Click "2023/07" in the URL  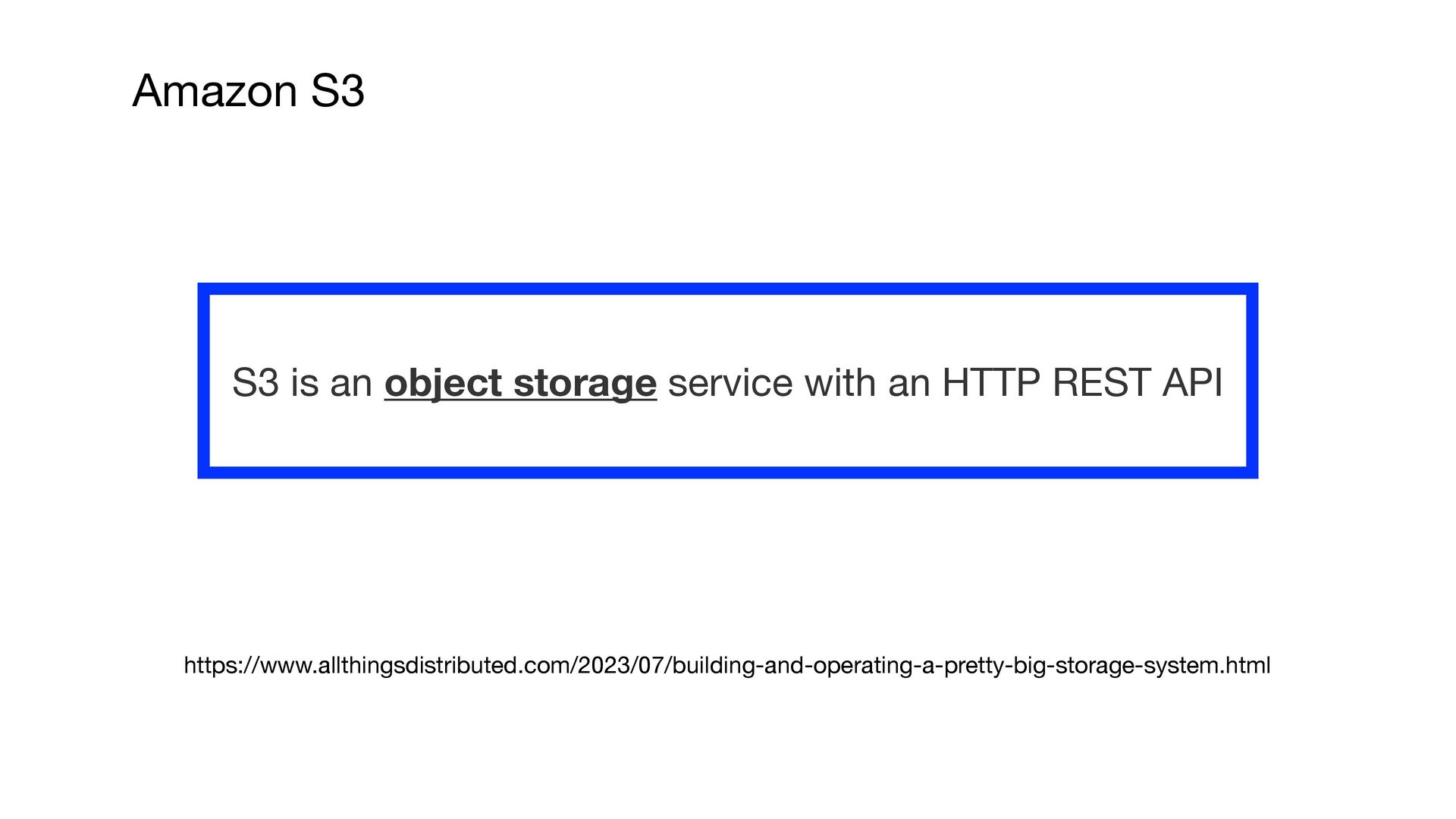(621, 666)
